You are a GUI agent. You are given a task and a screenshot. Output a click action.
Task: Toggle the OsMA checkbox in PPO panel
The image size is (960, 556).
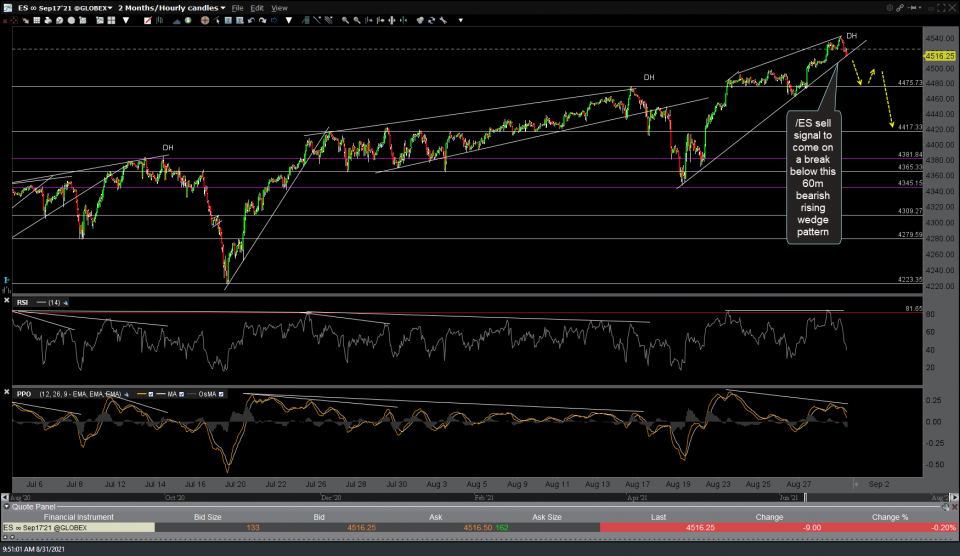click(221, 394)
